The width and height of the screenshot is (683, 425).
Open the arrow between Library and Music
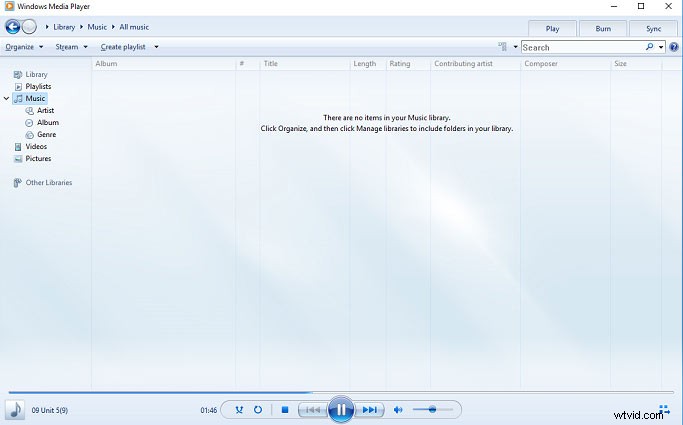[x=81, y=27]
